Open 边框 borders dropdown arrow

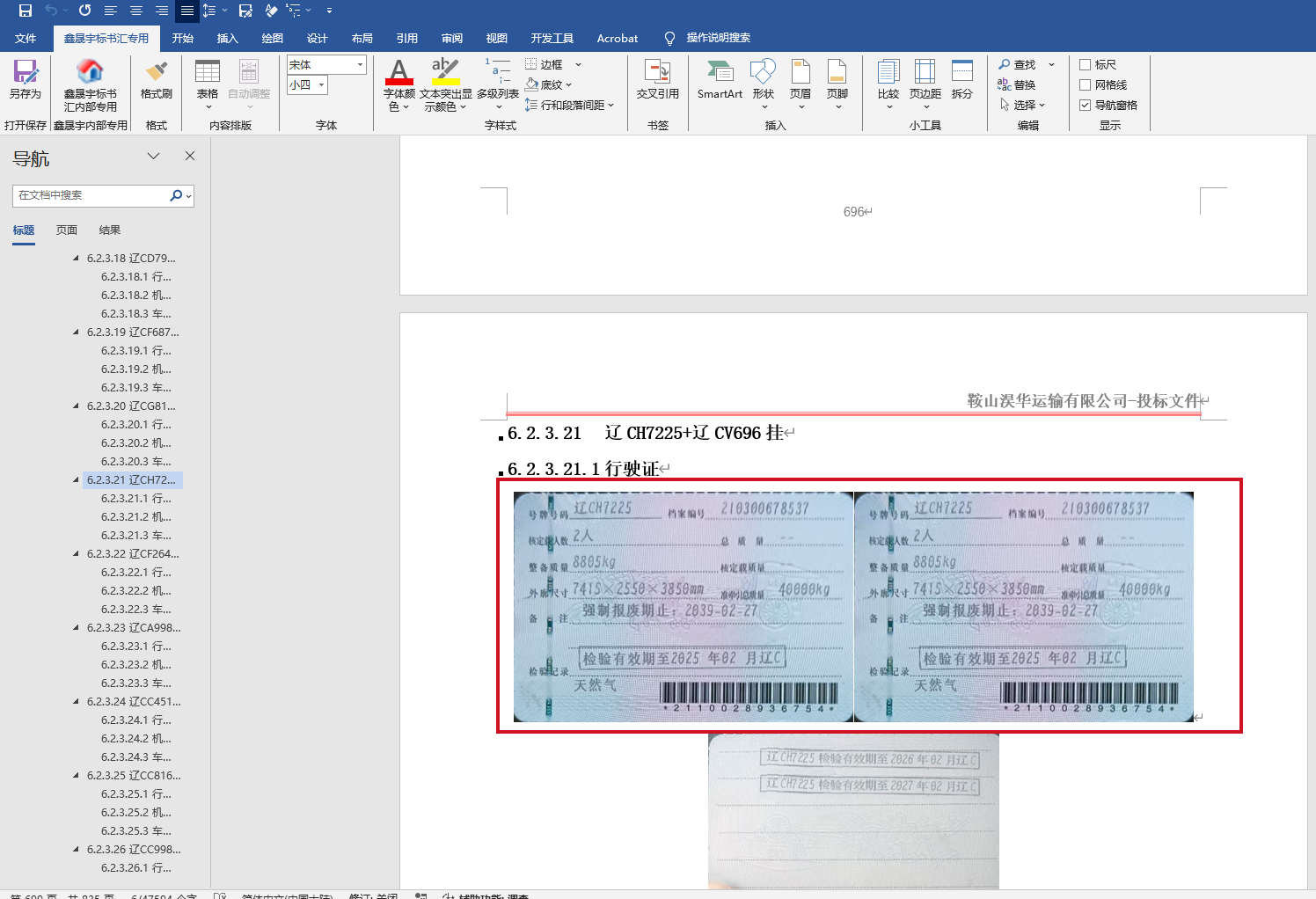click(x=578, y=64)
